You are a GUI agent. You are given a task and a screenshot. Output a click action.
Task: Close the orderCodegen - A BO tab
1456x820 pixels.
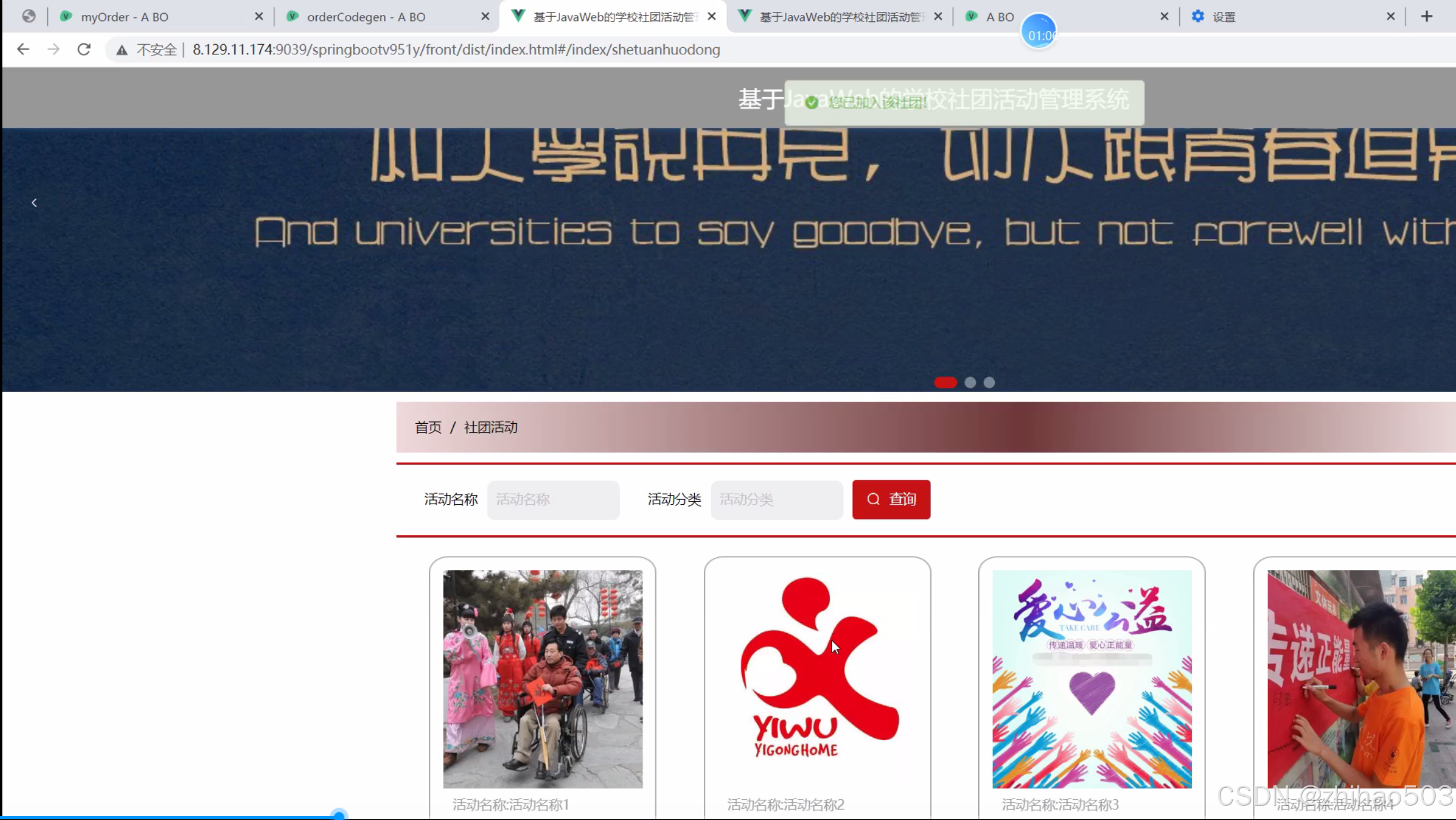click(x=485, y=17)
